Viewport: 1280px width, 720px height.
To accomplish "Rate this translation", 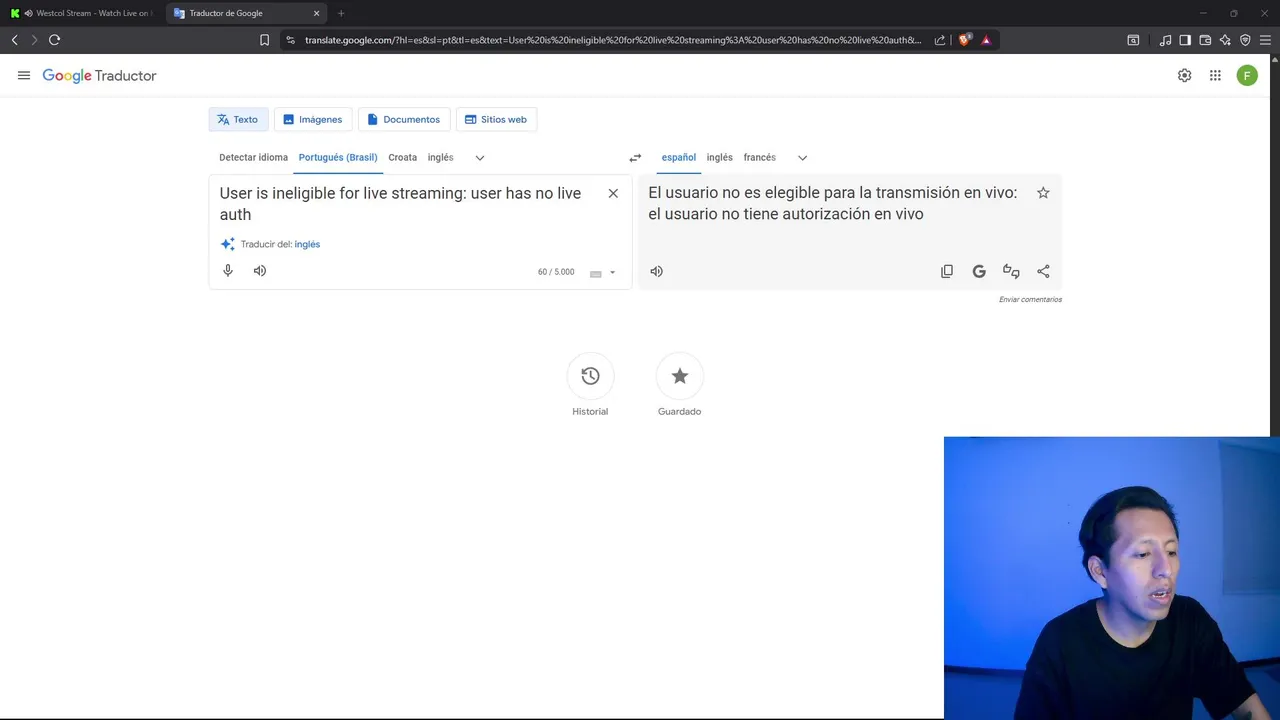I will click(x=1011, y=271).
